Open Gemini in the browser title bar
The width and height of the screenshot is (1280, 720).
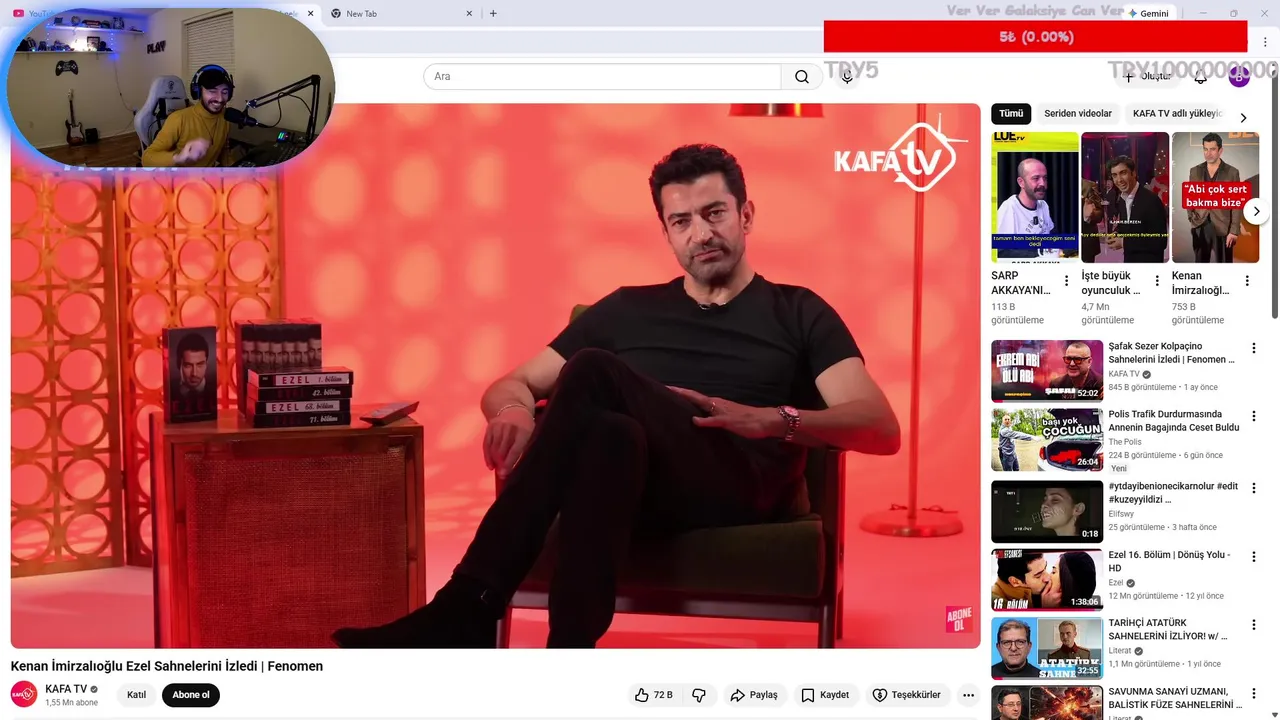pyautogui.click(x=1147, y=14)
